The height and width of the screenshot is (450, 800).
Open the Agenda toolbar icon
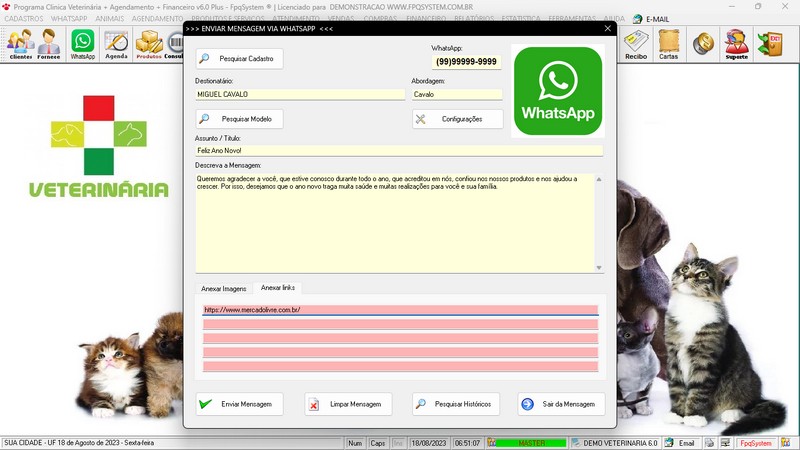point(117,43)
